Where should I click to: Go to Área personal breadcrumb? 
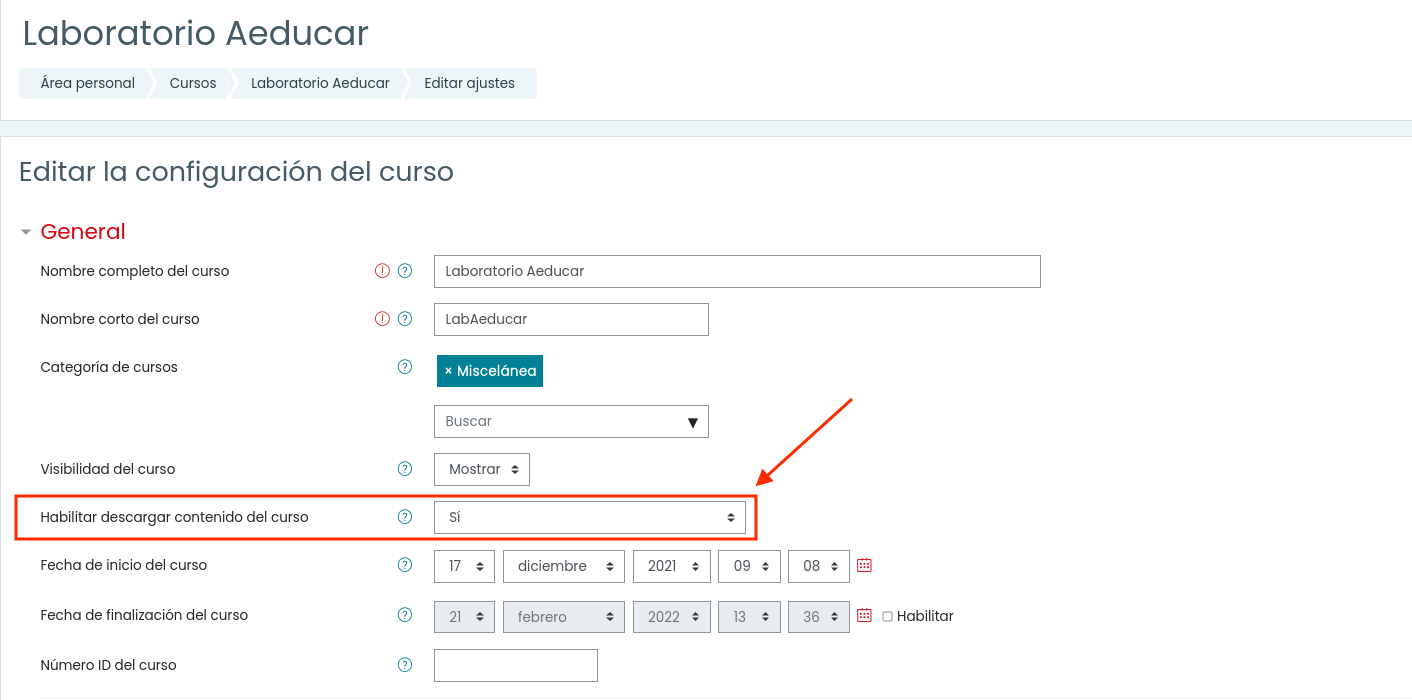[x=88, y=83]
